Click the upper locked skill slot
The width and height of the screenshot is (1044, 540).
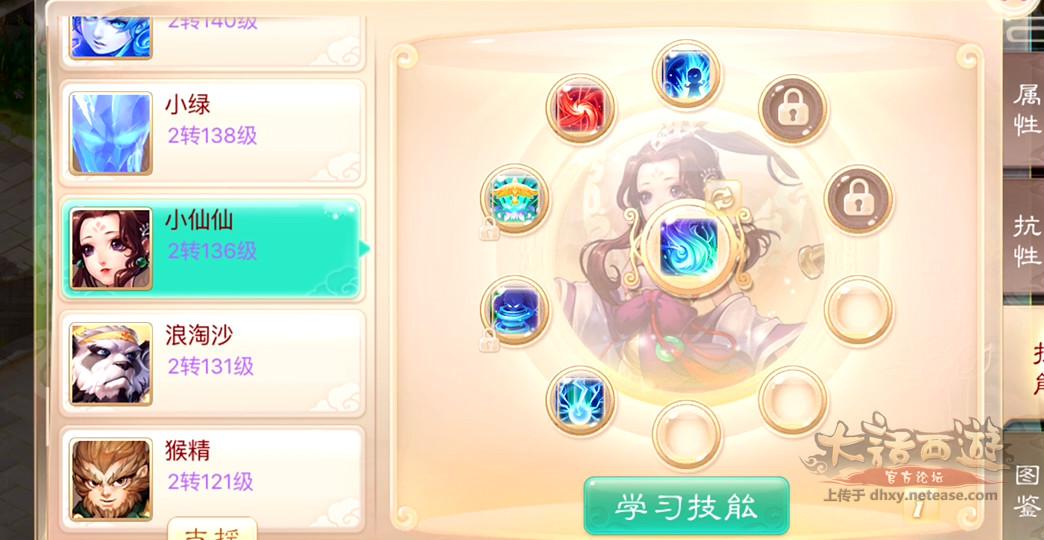point(792,109)
